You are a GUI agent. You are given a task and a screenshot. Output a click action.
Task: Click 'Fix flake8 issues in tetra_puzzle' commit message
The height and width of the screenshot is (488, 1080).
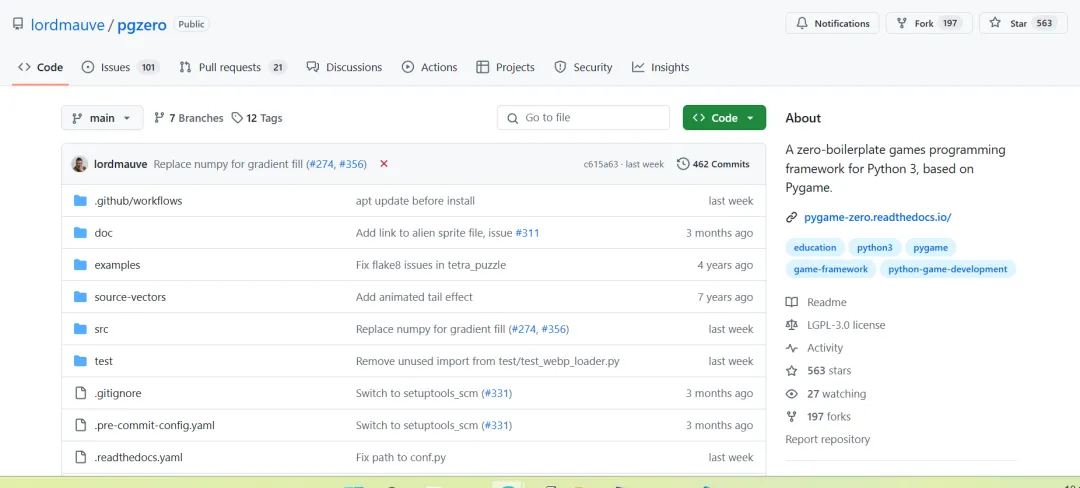pyautogui.click(x=430, y=265)
